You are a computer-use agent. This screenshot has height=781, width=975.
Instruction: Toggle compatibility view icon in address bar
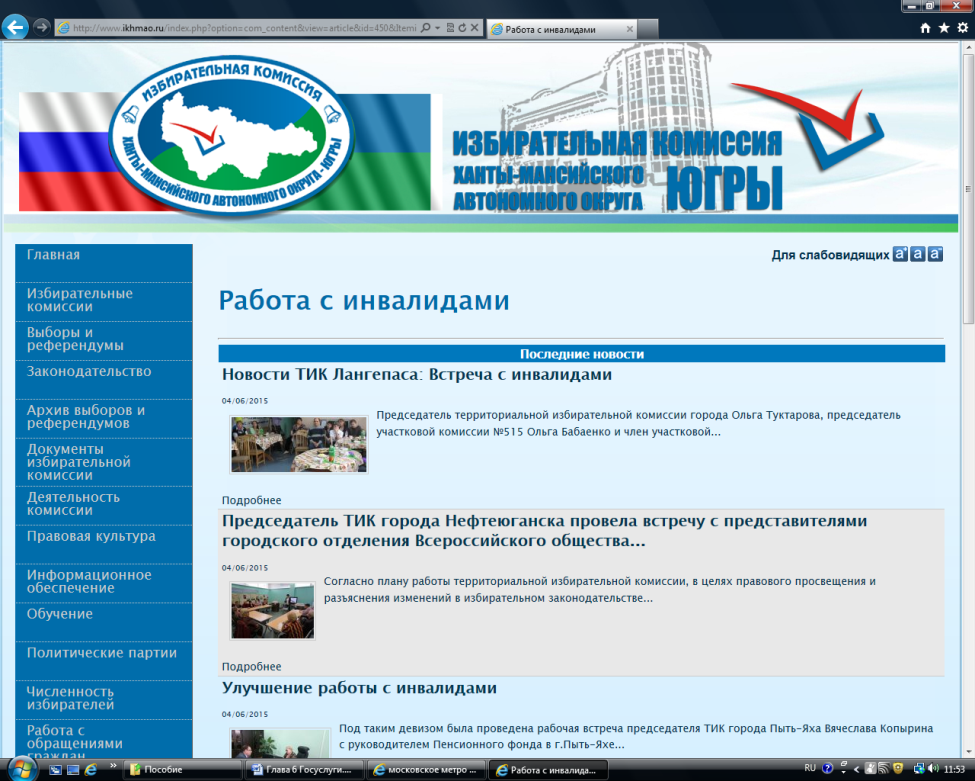tap(450, 28)
